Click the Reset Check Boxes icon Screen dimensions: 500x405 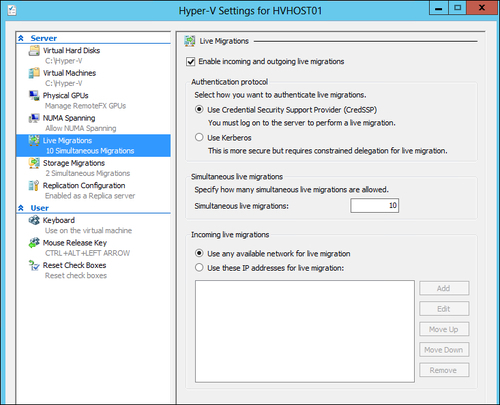[34, 265]
